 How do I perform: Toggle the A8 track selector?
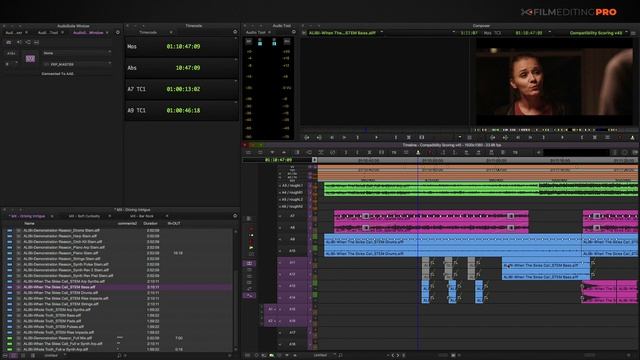coord(292,227)
